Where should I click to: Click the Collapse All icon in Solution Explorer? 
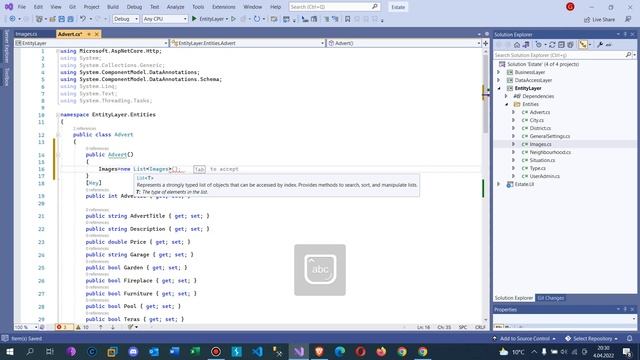point(561,45)
